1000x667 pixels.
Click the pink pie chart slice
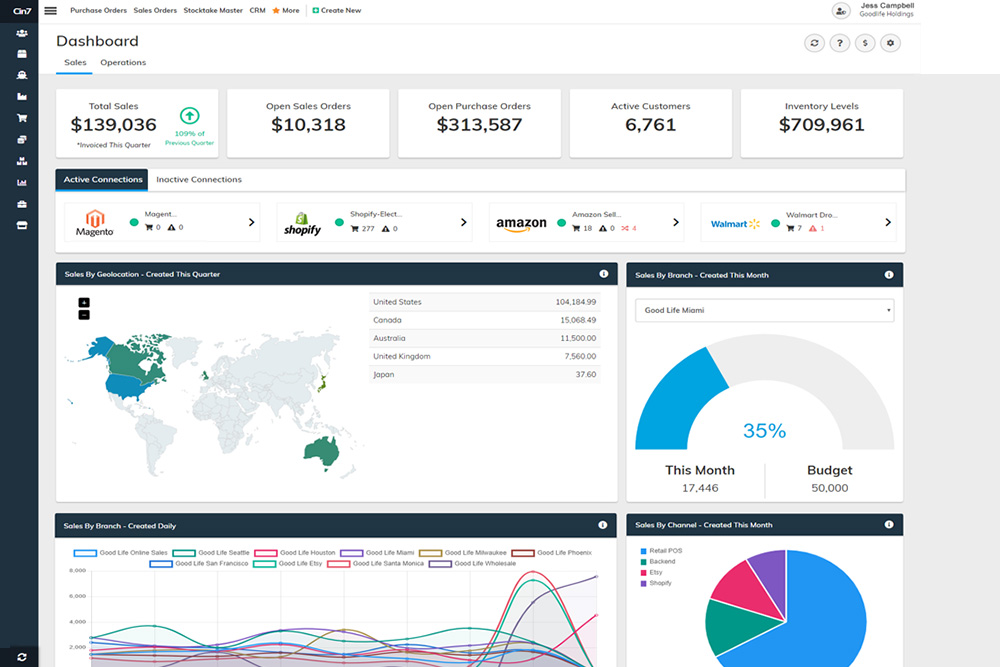(x=747, y=589)
